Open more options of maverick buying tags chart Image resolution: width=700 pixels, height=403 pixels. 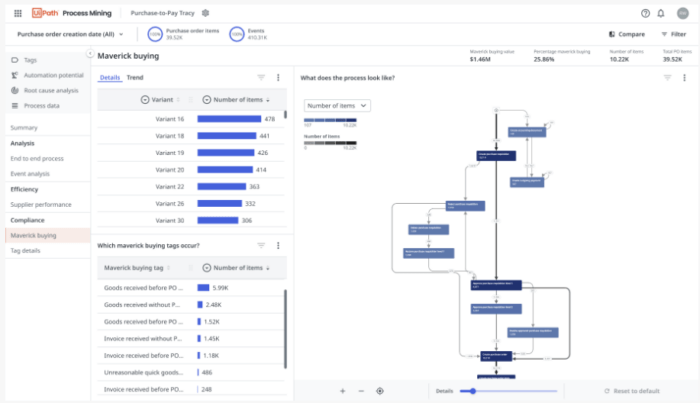278,245
